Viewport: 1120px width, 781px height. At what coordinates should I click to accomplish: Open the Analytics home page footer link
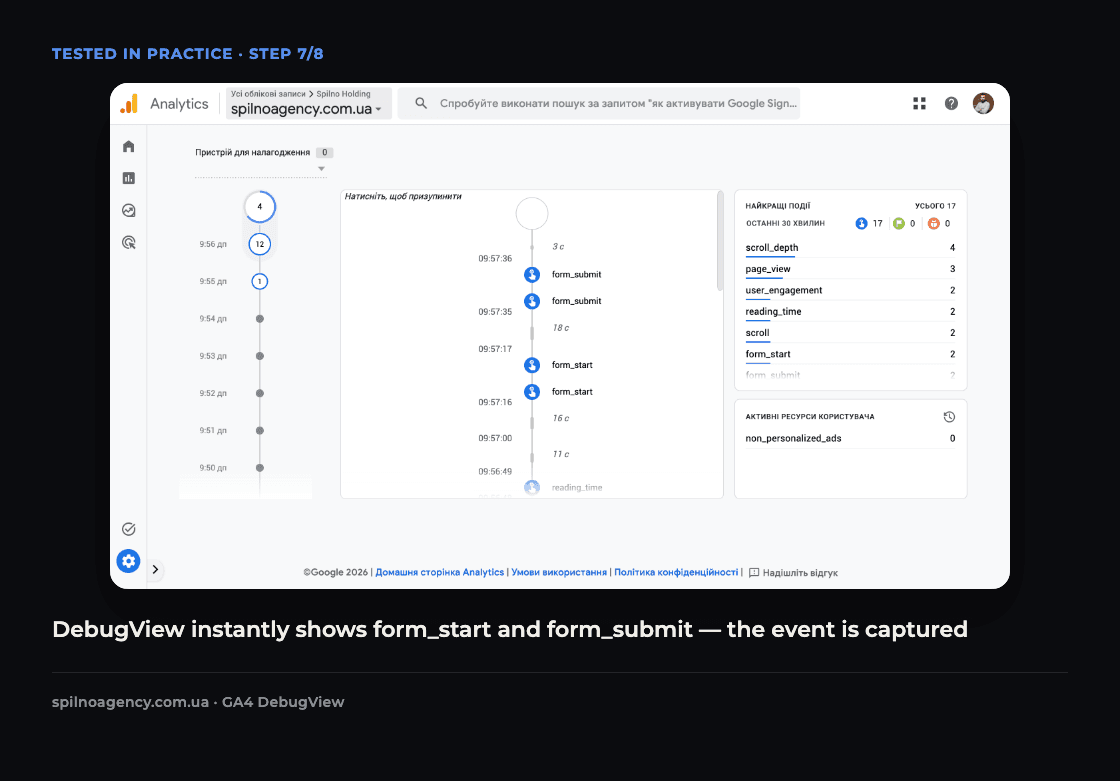pyautogui.click(x=440, y=572)
